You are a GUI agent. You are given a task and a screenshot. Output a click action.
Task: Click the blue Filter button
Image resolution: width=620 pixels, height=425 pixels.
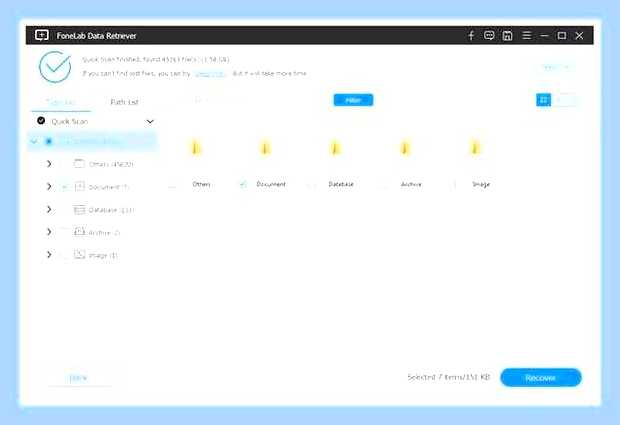click(x=353, y=100)
